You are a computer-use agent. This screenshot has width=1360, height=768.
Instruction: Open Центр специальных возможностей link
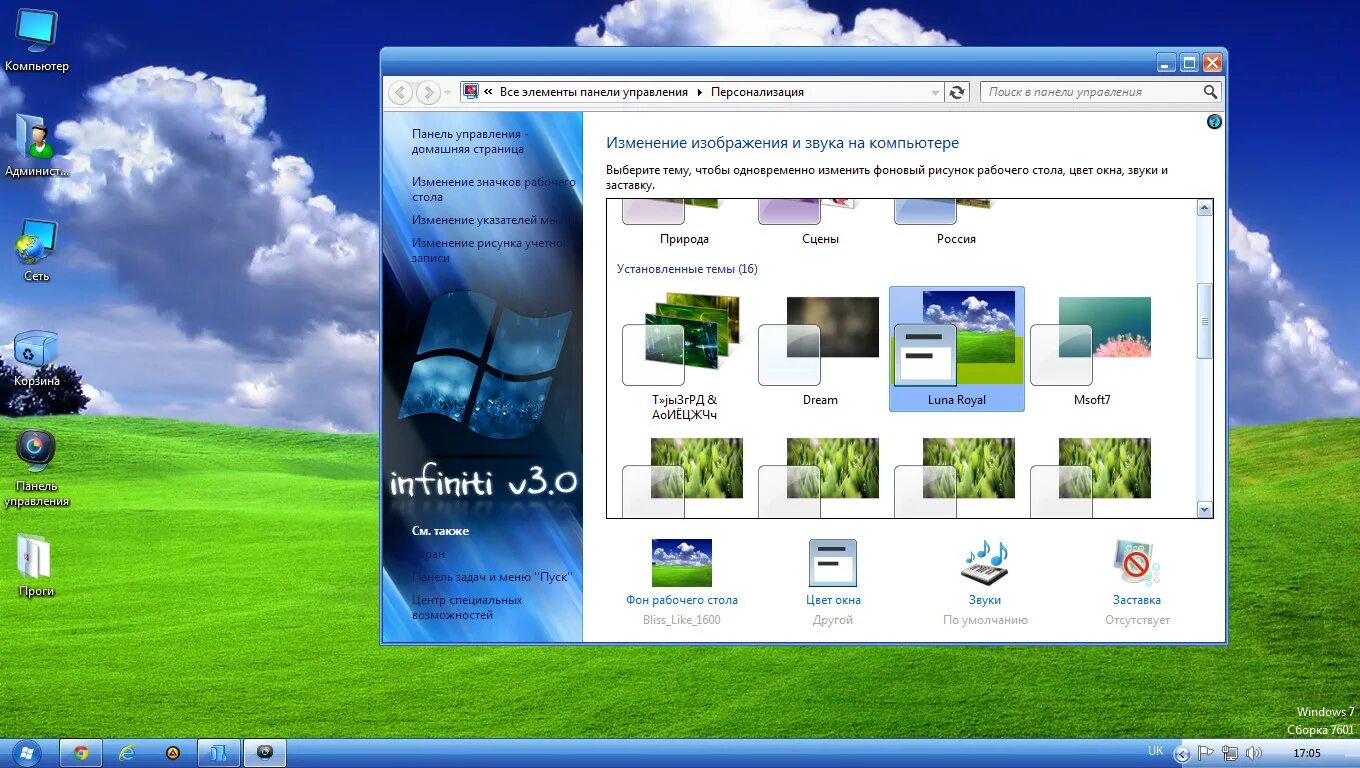click(x=467, y=607)
